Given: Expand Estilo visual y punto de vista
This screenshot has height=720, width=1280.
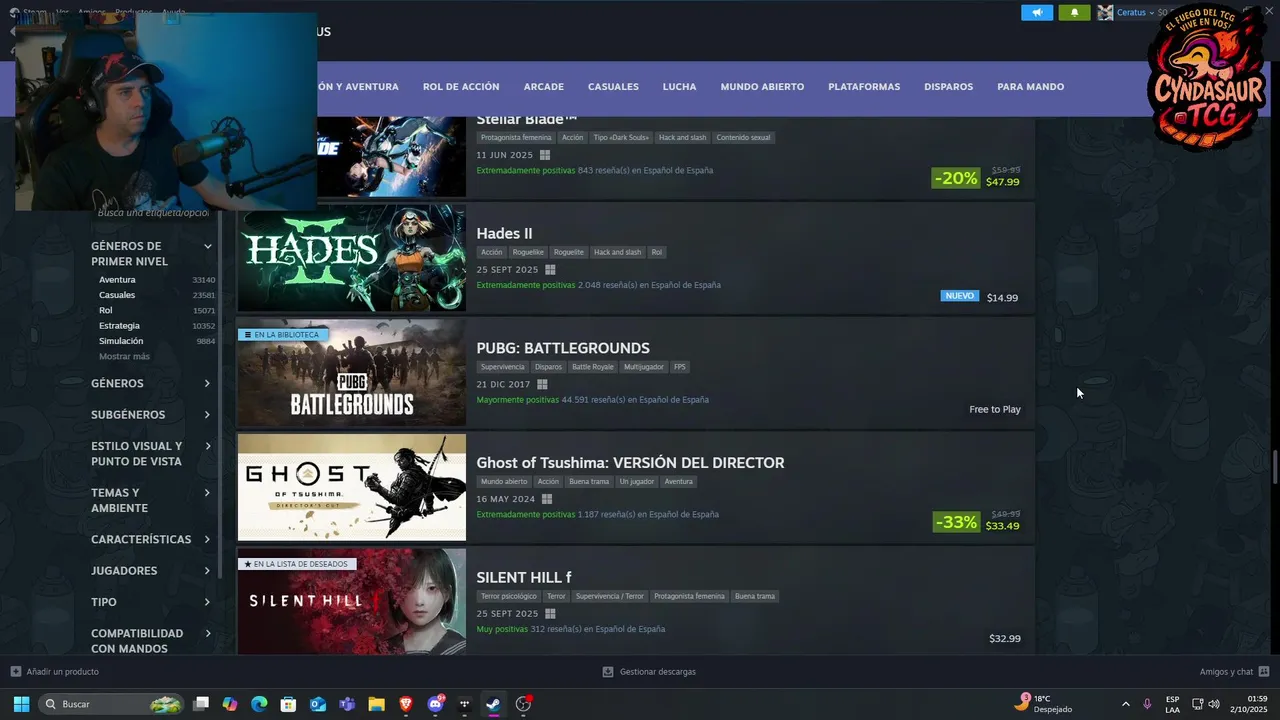Looking at the screenshot, I should (x=151, y=454).
